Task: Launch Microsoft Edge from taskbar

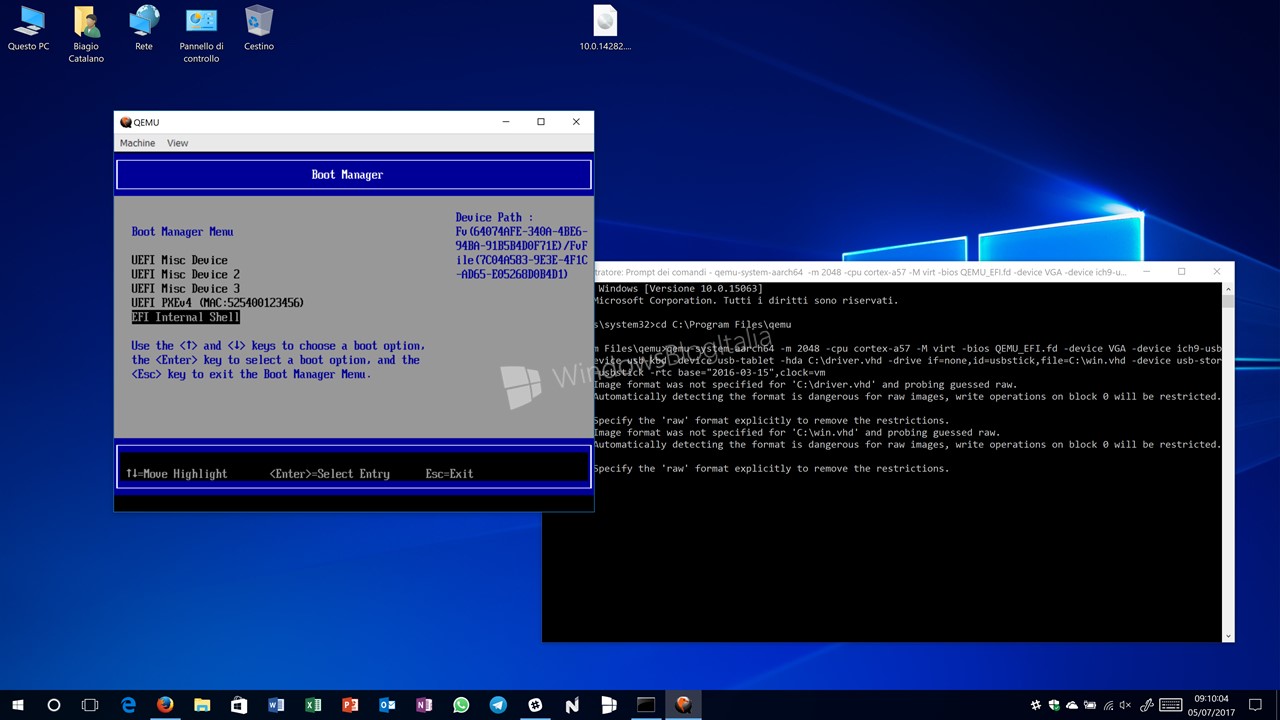Action: 128,705
